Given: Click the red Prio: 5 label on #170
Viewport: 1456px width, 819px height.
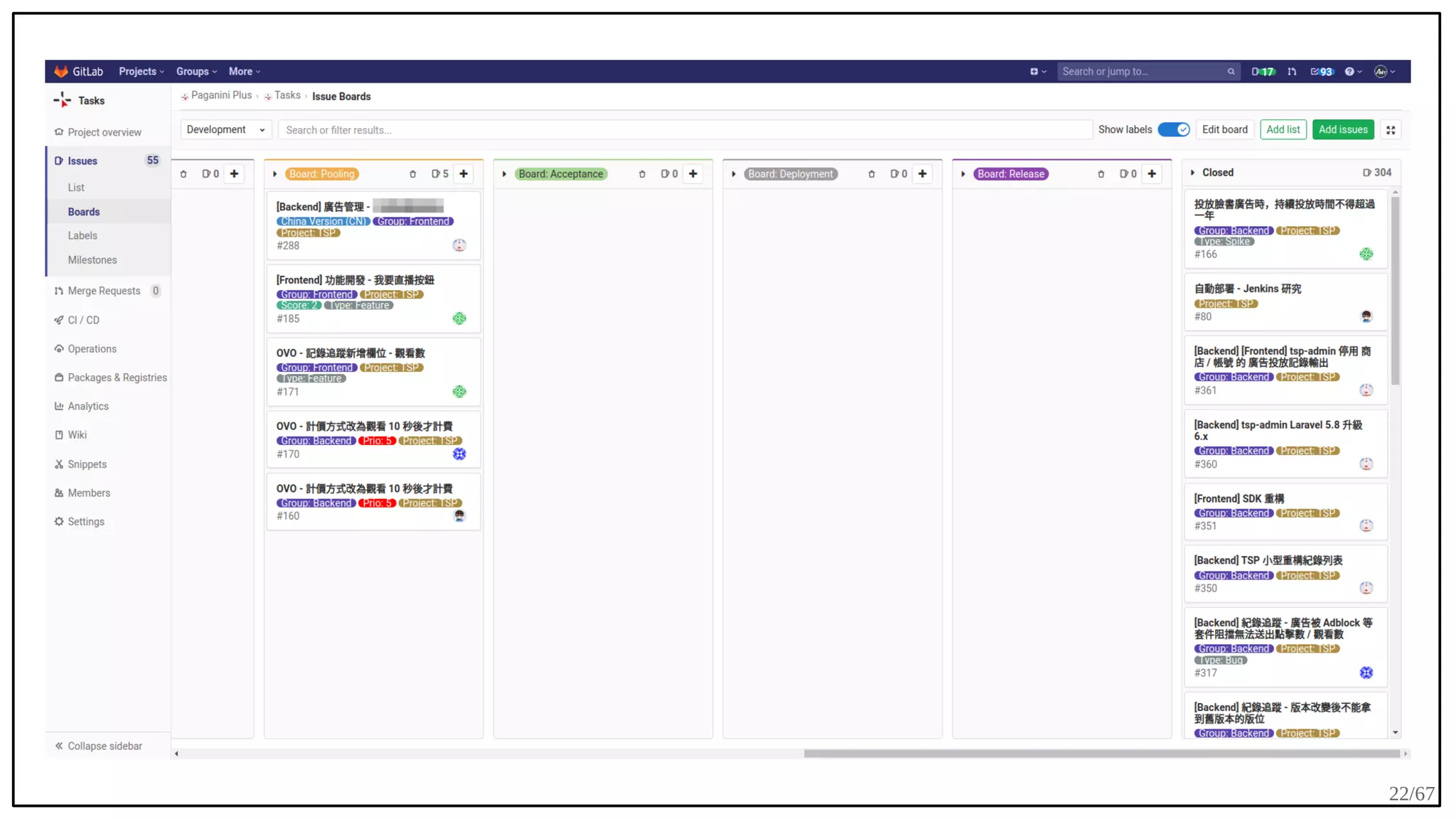Looking at the screenshot, I should tap(376, 441).
